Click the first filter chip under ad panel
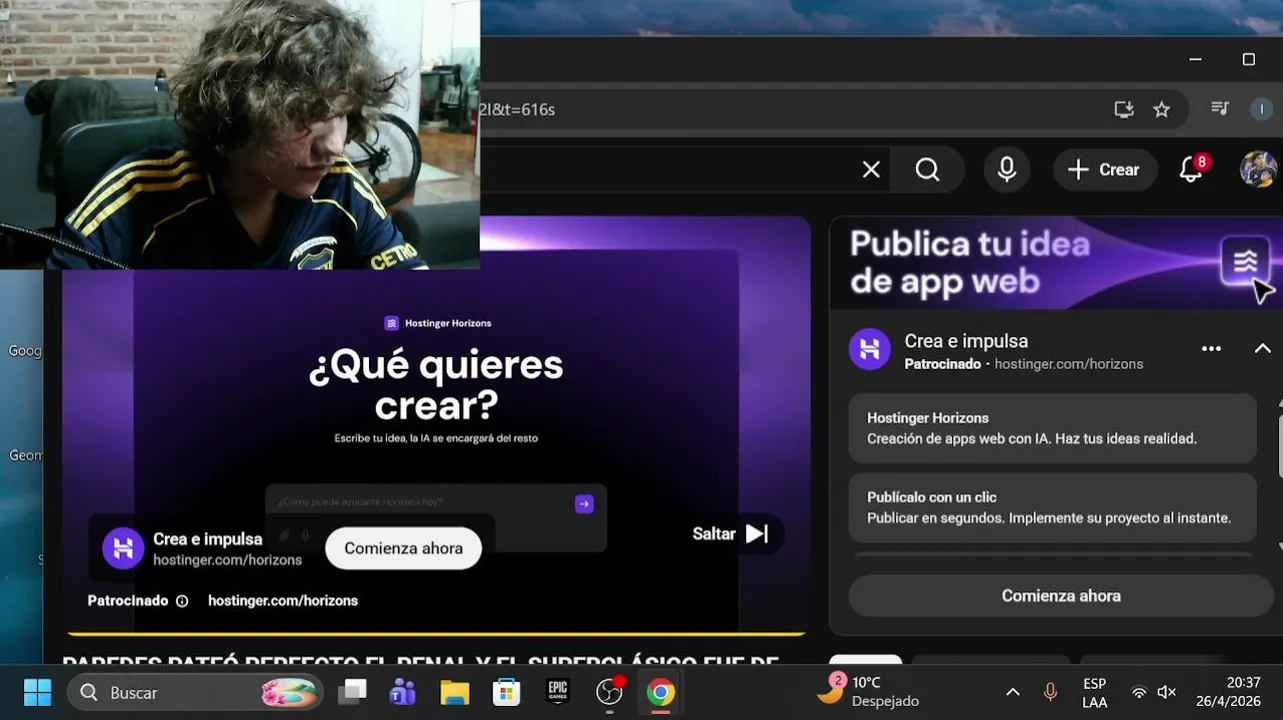The image size is (1283, 720). [x=866, y=660]
